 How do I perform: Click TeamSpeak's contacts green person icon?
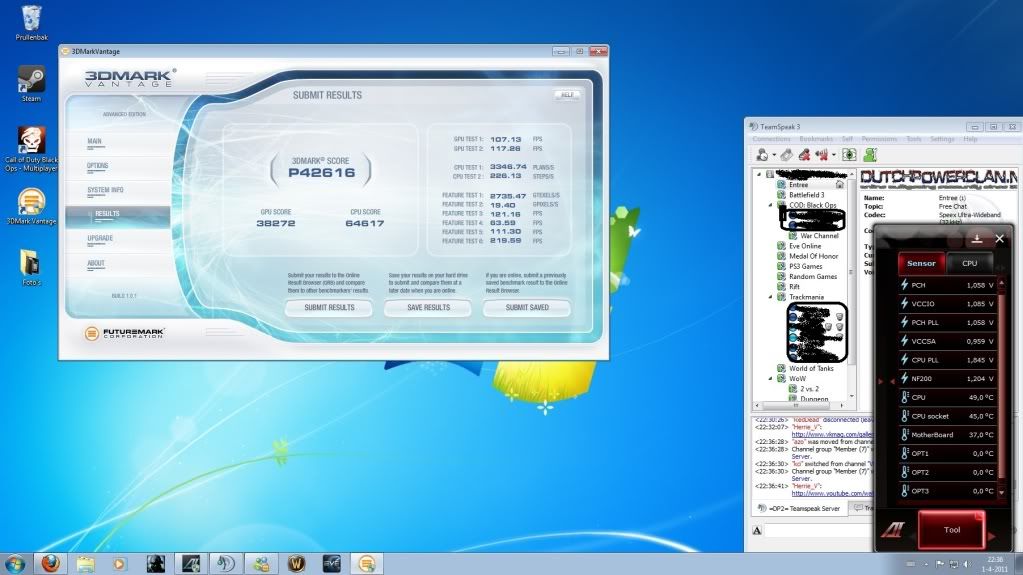pyautogui.click(x=870, y=155)
